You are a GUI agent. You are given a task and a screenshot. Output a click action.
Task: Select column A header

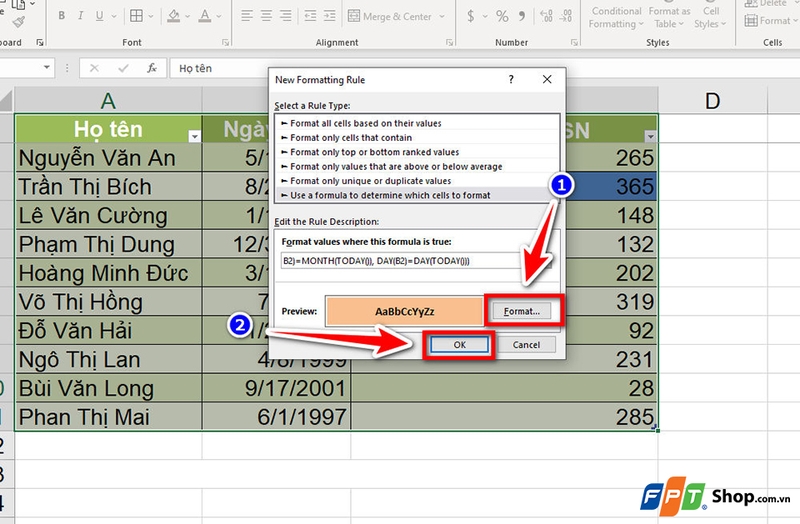pyautogui.click(x=108, y=101)
